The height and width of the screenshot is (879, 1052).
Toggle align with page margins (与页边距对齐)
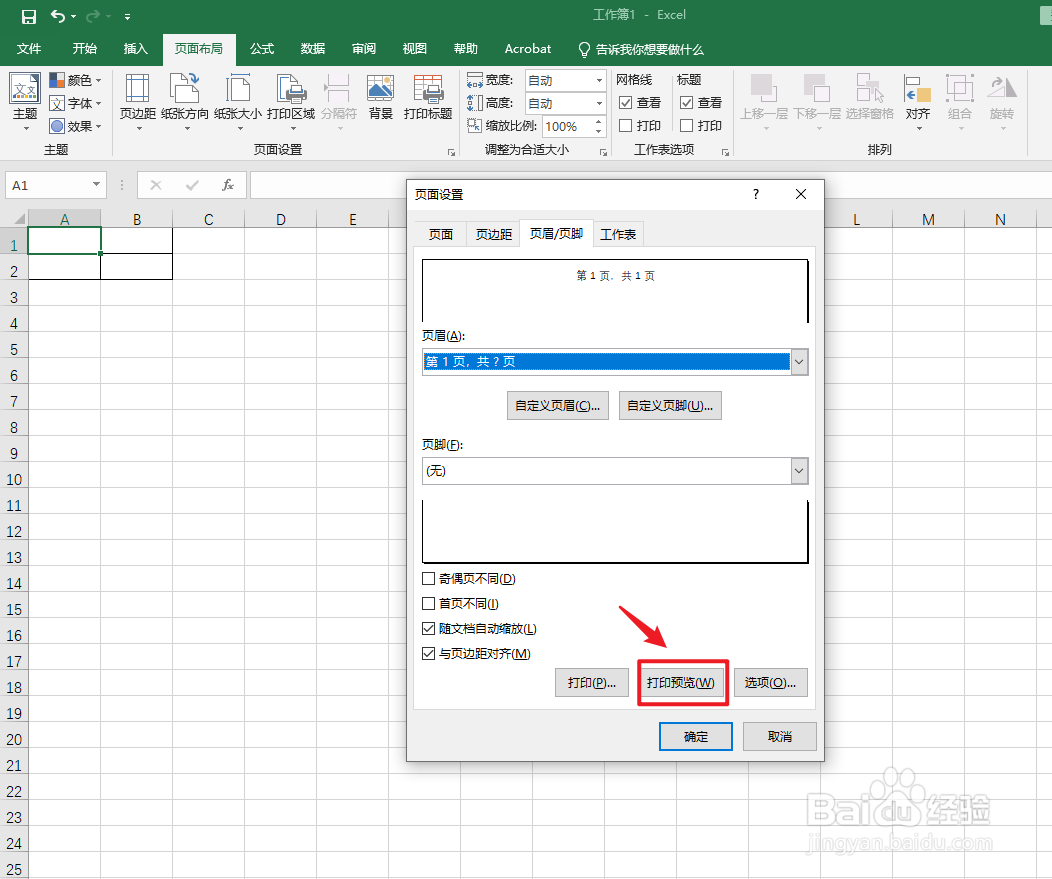click(x=429, y=654)
